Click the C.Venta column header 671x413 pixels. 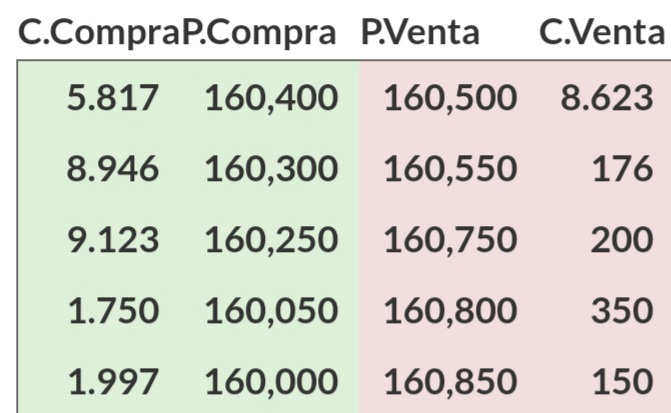tap(602, 33)
